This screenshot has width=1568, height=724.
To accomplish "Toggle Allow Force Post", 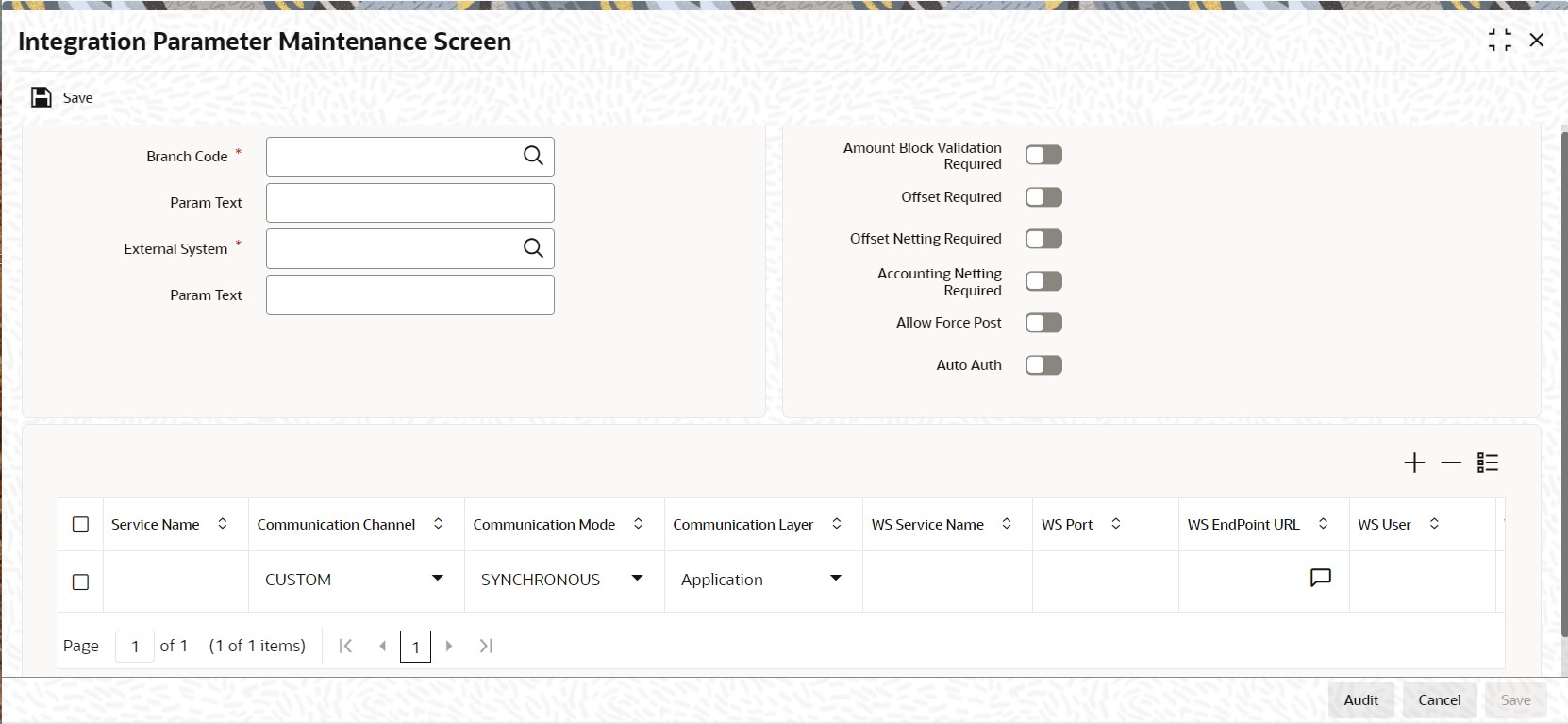I will pyautogui.click(x=1043, y=323).
